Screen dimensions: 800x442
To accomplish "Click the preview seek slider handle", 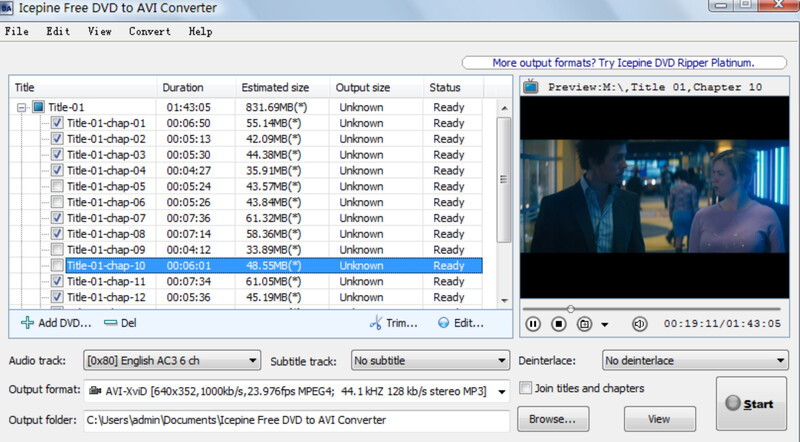I will [570, 309].
